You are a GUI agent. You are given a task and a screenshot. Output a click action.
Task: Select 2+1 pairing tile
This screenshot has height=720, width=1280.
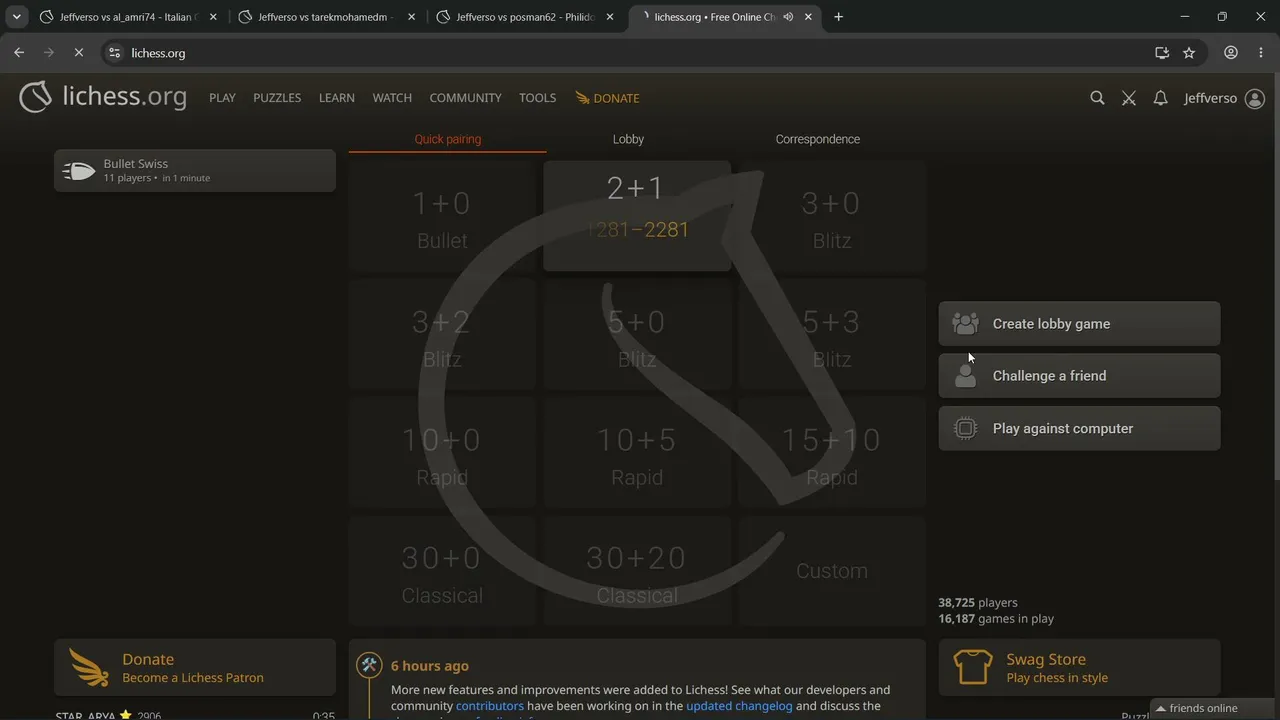637,216
